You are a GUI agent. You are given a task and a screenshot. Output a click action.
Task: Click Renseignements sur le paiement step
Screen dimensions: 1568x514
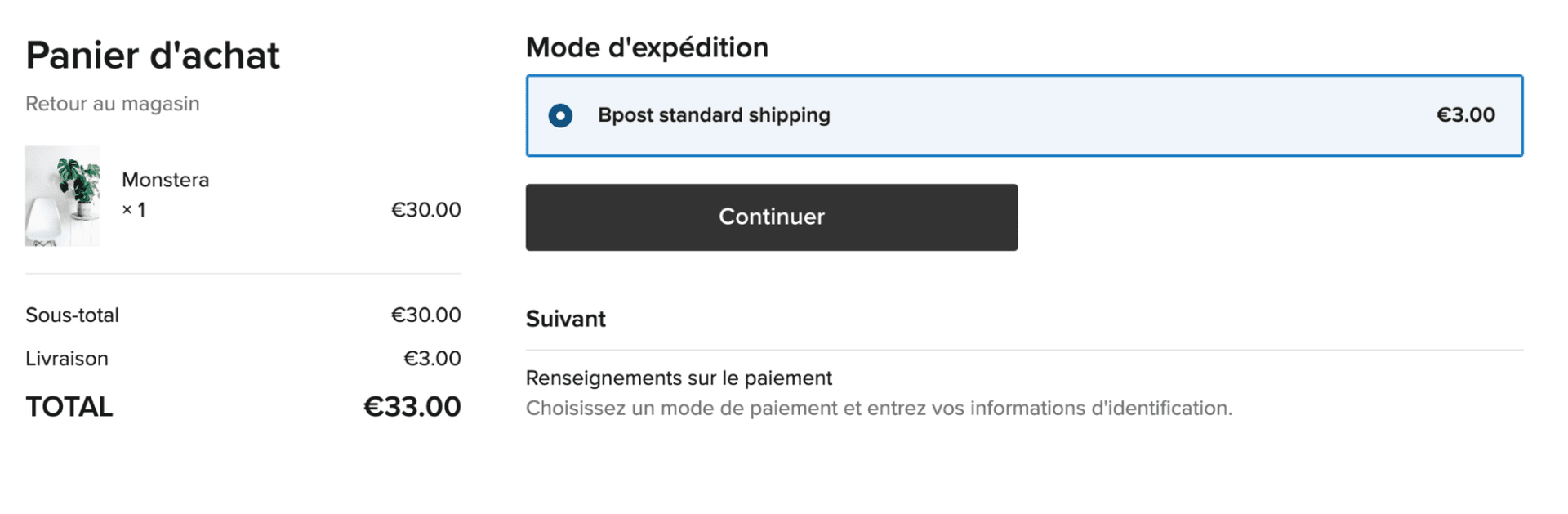pyautogui.click(x=678, y=378)
